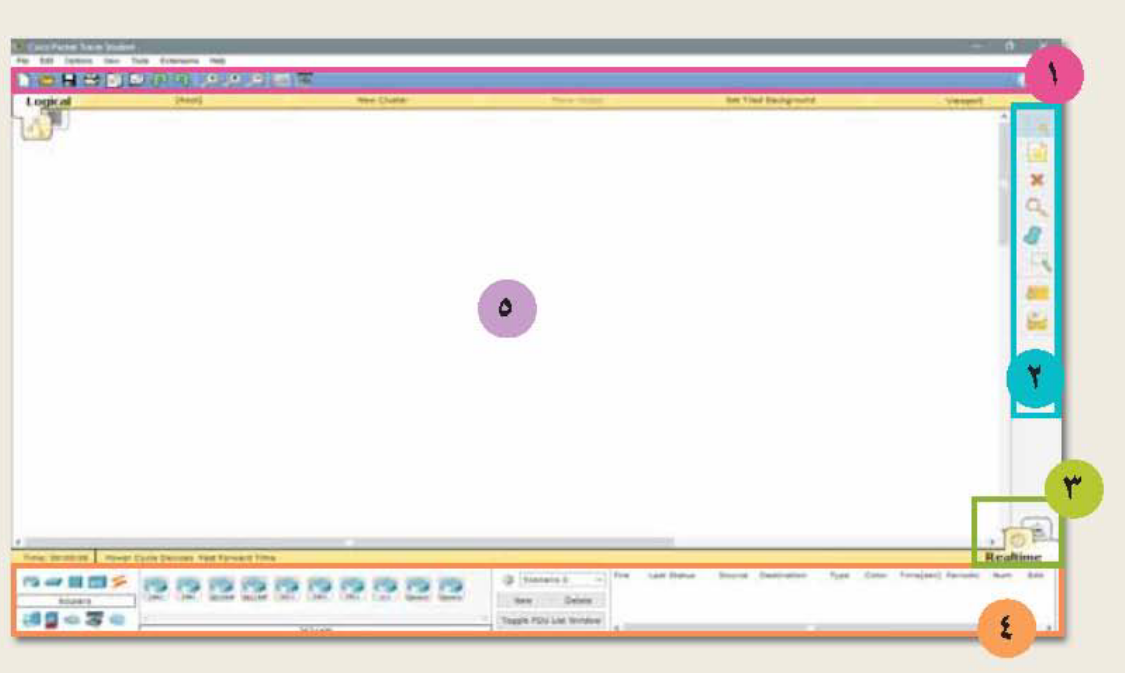The width and height of the screenshot is (1125, 673).
Task: Open the Extensions menu
Action: tap(179, 61)
